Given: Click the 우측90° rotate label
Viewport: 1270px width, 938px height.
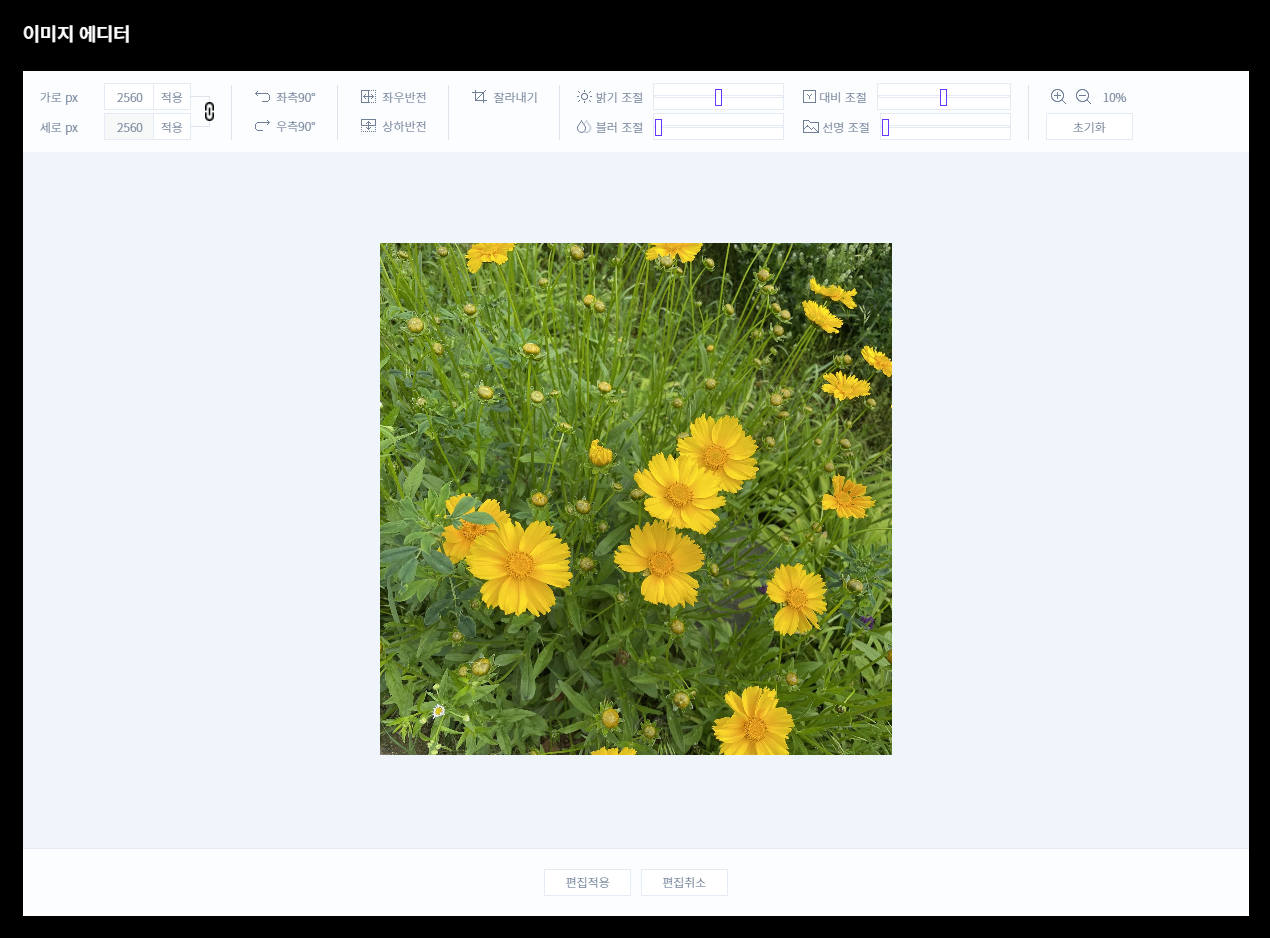Looking at the screenshot, I should [x=296, y=126].
